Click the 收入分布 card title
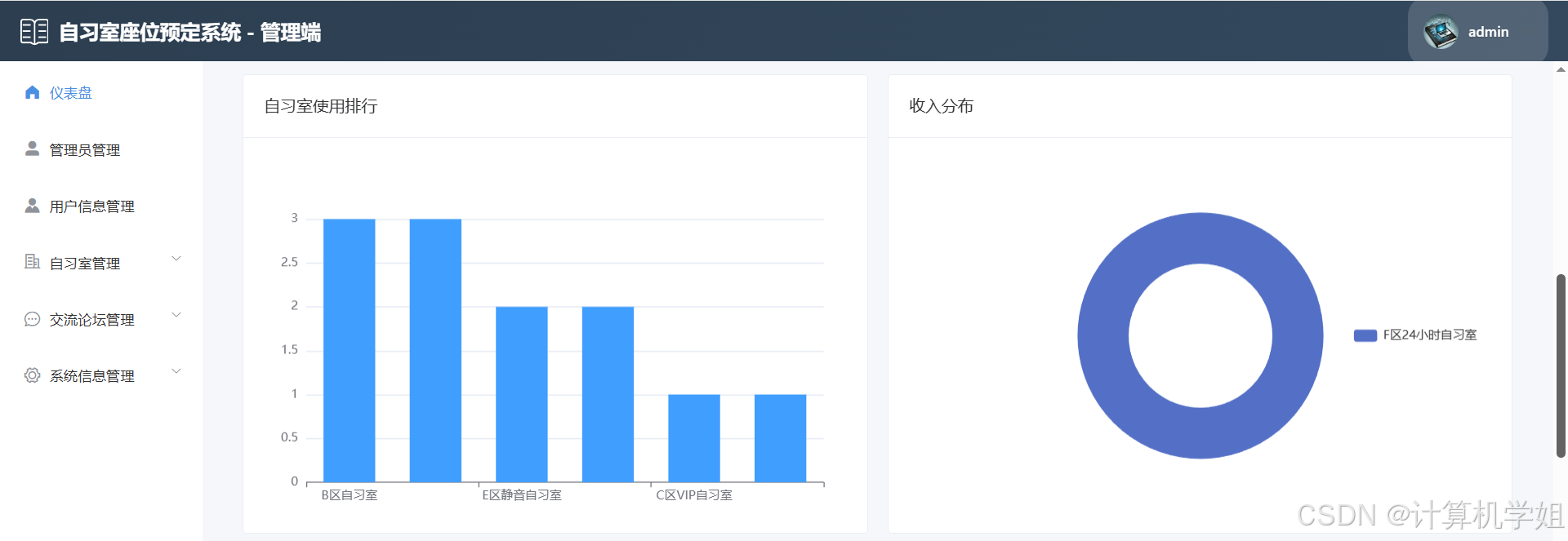The image size is (1568, 541). pyautogui.click(x=941, y=106)
